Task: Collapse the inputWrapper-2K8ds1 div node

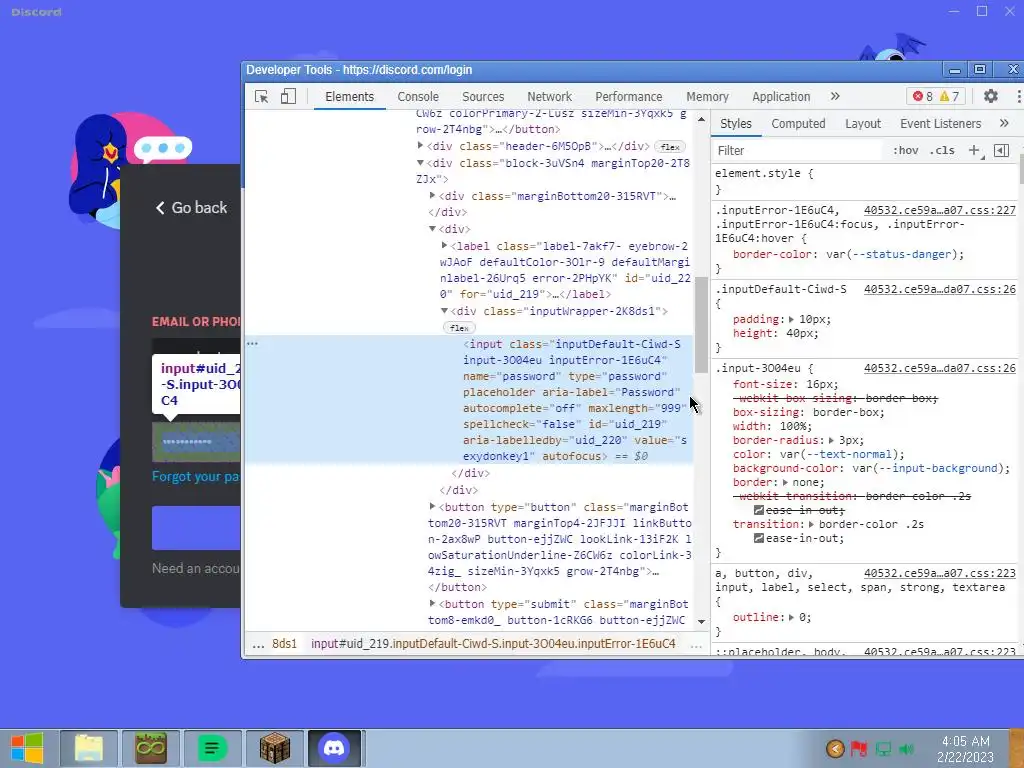Action: tap(444, 311)
